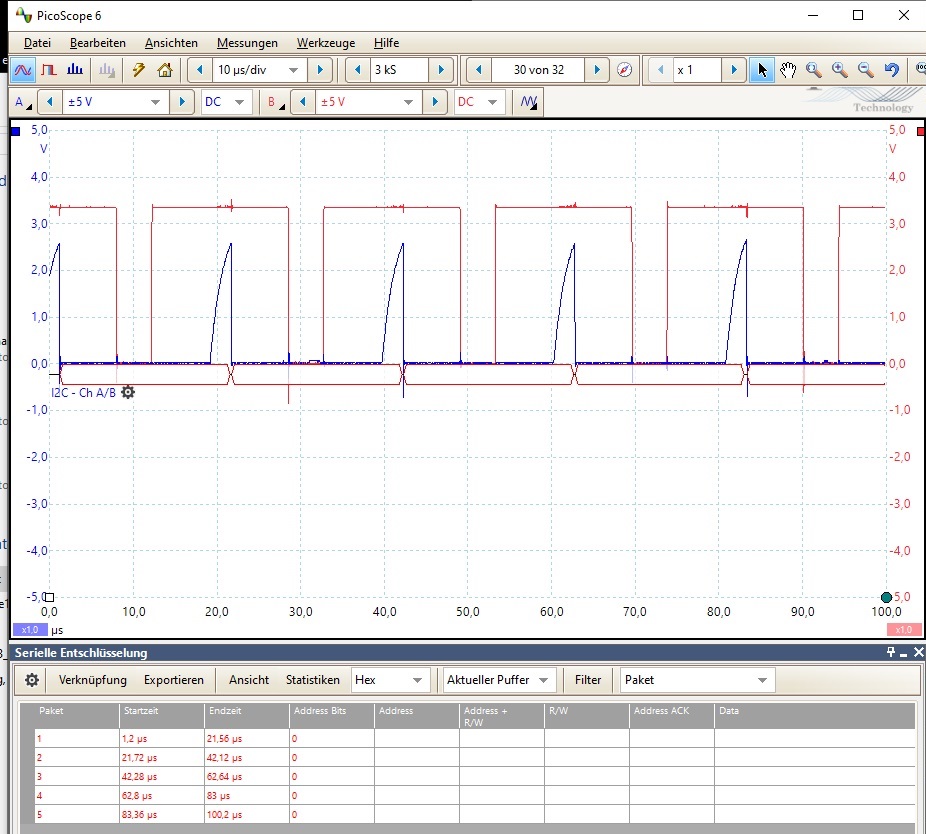Open the buffer navigator compass icon
926x834 pixels.
625,70
